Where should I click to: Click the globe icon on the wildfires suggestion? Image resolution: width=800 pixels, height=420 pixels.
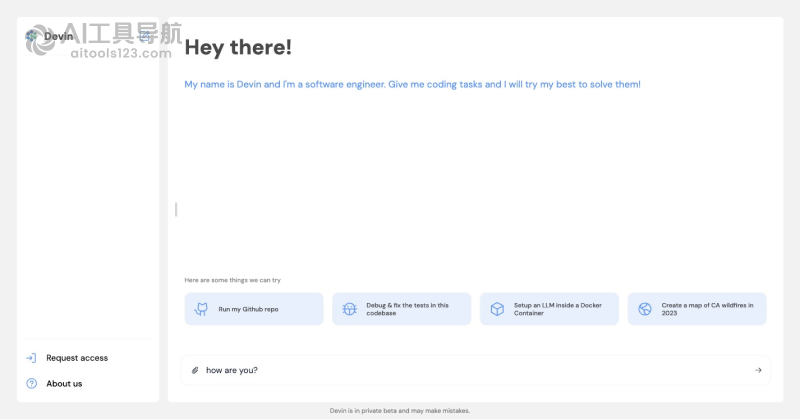pos(645,309)
